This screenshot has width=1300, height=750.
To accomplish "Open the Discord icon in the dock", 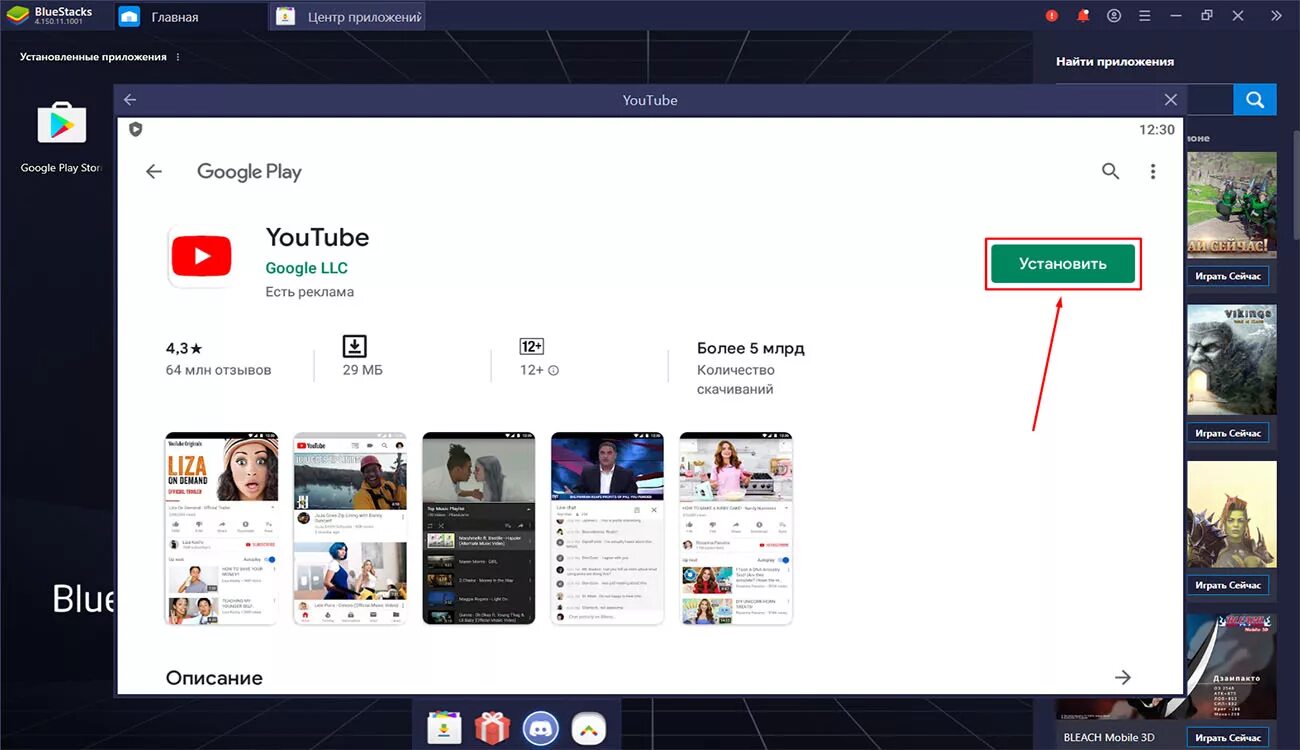I will coord(540,727).
